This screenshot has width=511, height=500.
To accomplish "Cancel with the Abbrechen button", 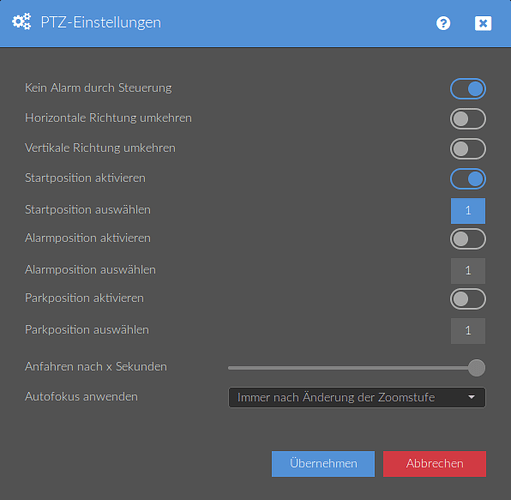I will pyautogui.click(x=434, y=464).
